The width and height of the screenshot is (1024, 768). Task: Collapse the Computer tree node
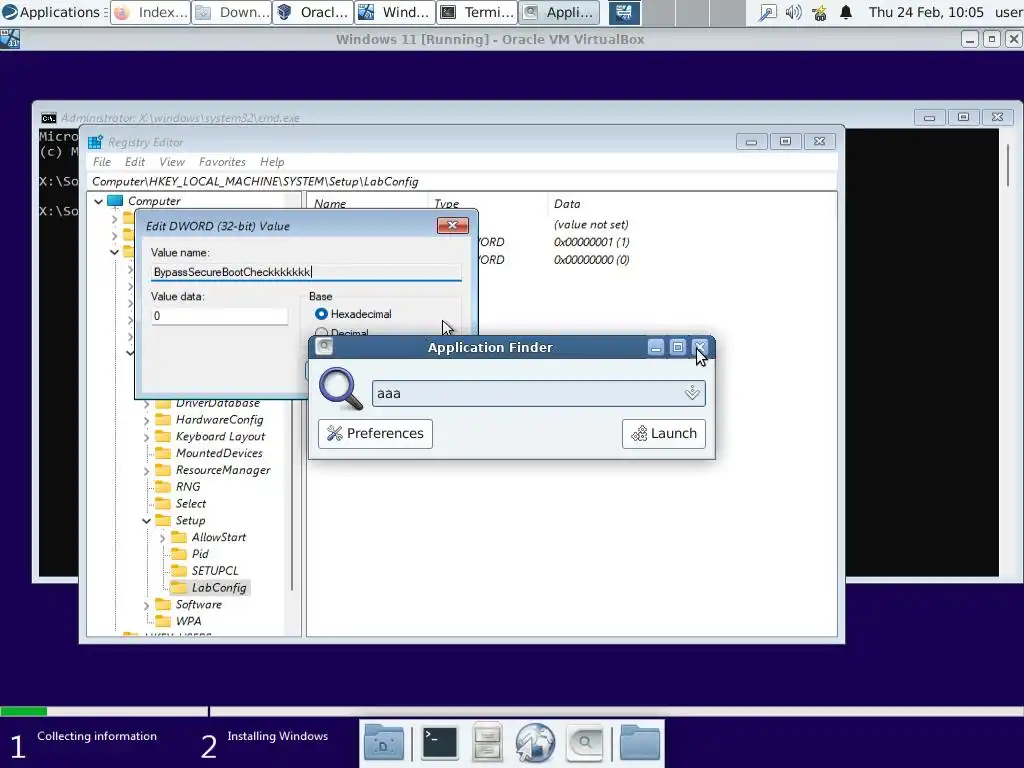click(x=99, y=201)
